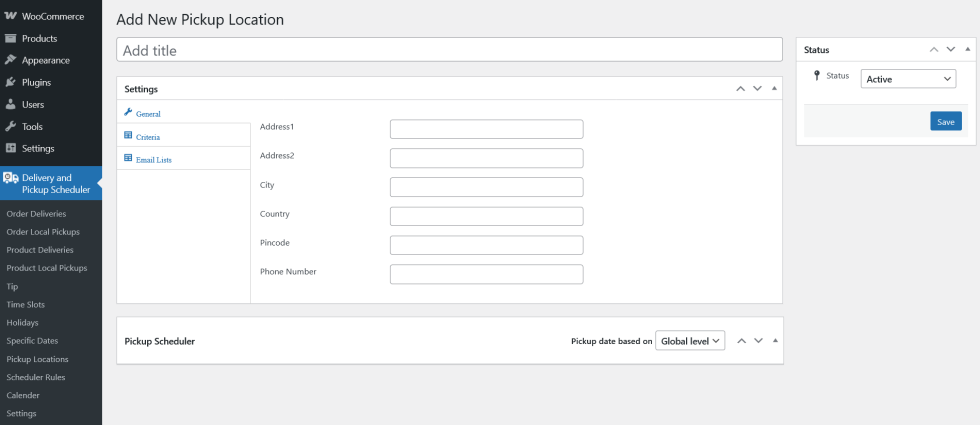
Task: Click the Plugins plug icon
Action: 10,82
